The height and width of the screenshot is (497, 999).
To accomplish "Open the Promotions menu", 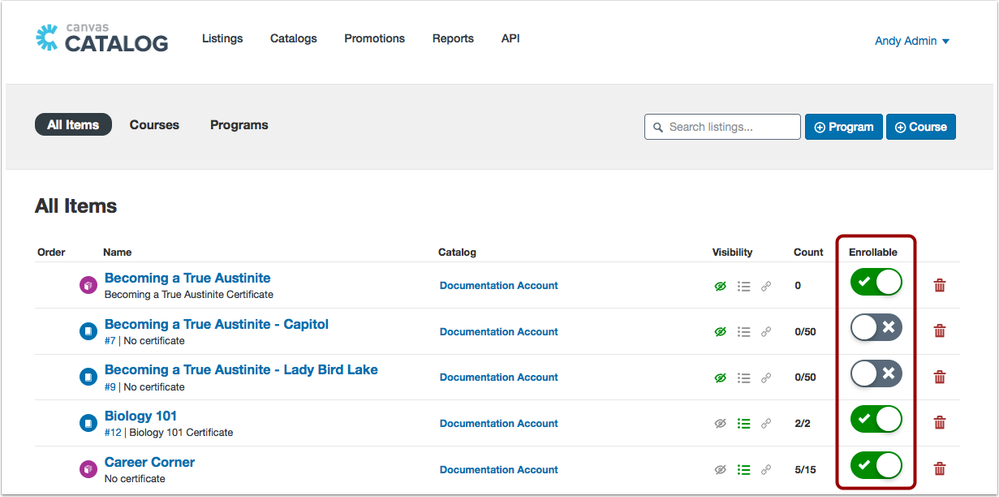I will pos(374,39).
